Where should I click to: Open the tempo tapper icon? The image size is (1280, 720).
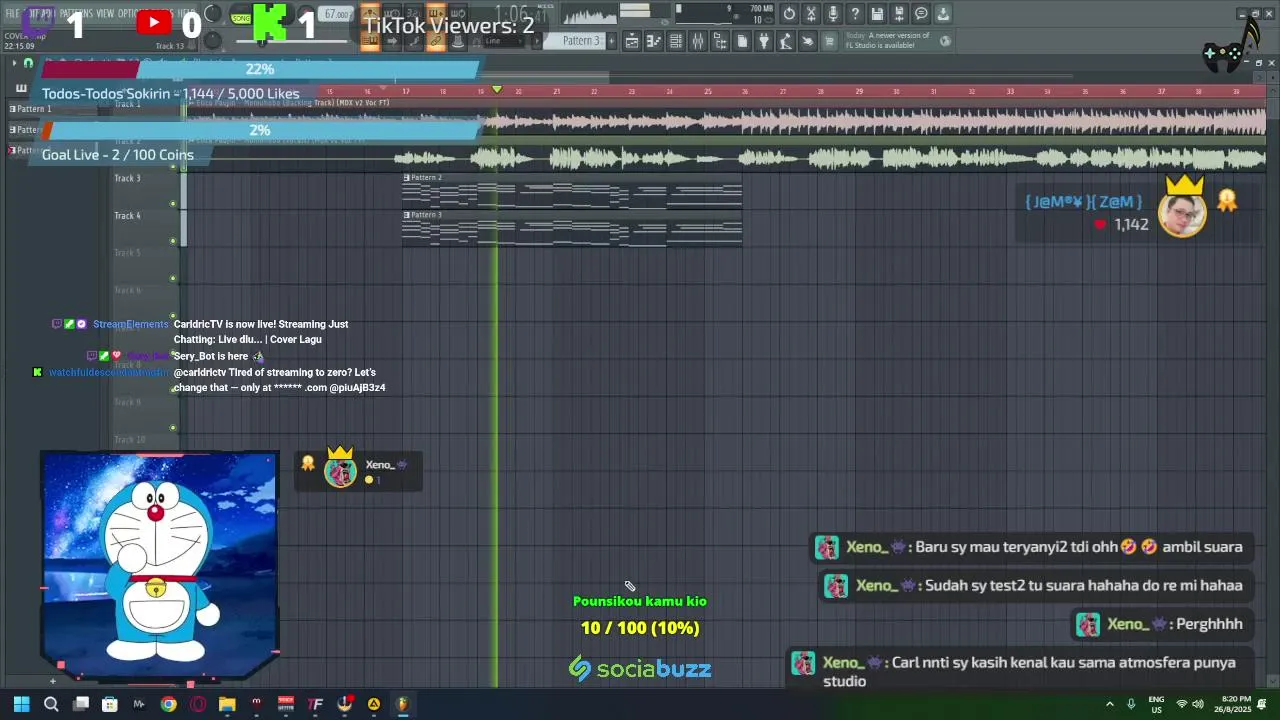coord(787,41)
